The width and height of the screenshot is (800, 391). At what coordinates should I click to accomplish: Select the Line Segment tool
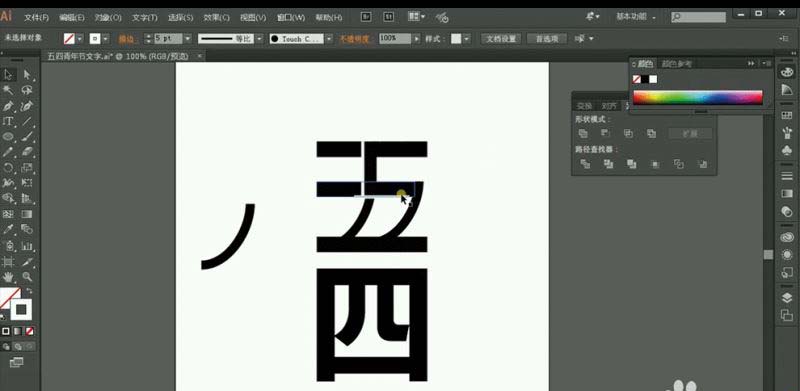click(27, 121)
